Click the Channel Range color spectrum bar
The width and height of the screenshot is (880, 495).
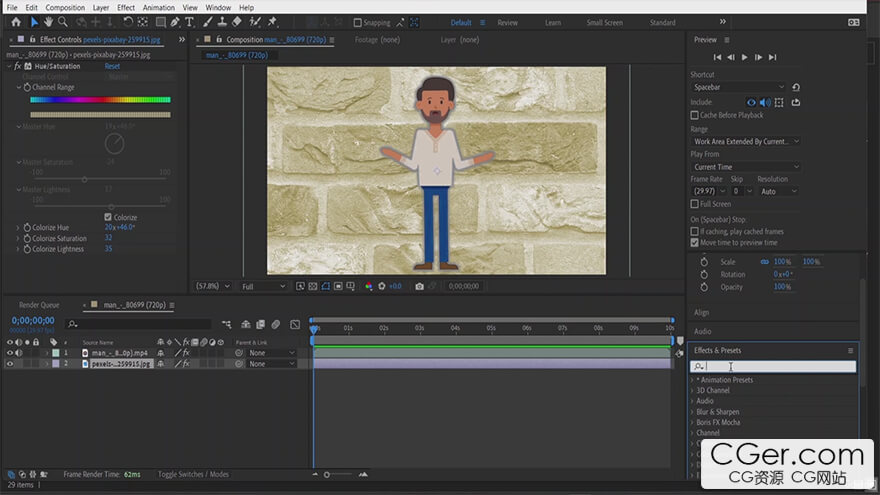(100, 100)
